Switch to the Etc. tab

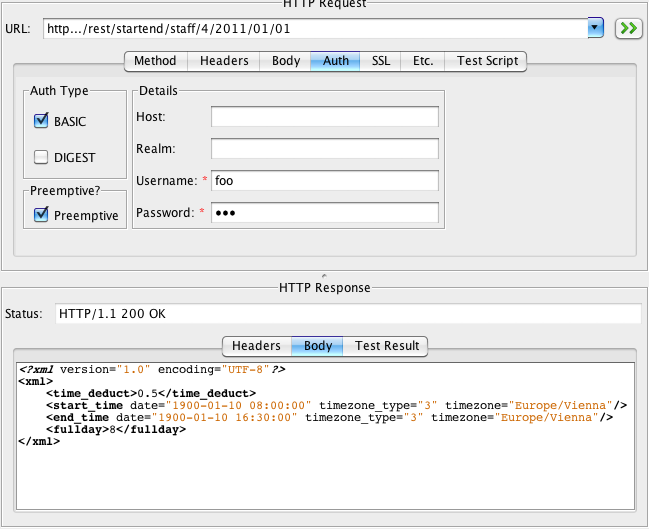[423, 61]
